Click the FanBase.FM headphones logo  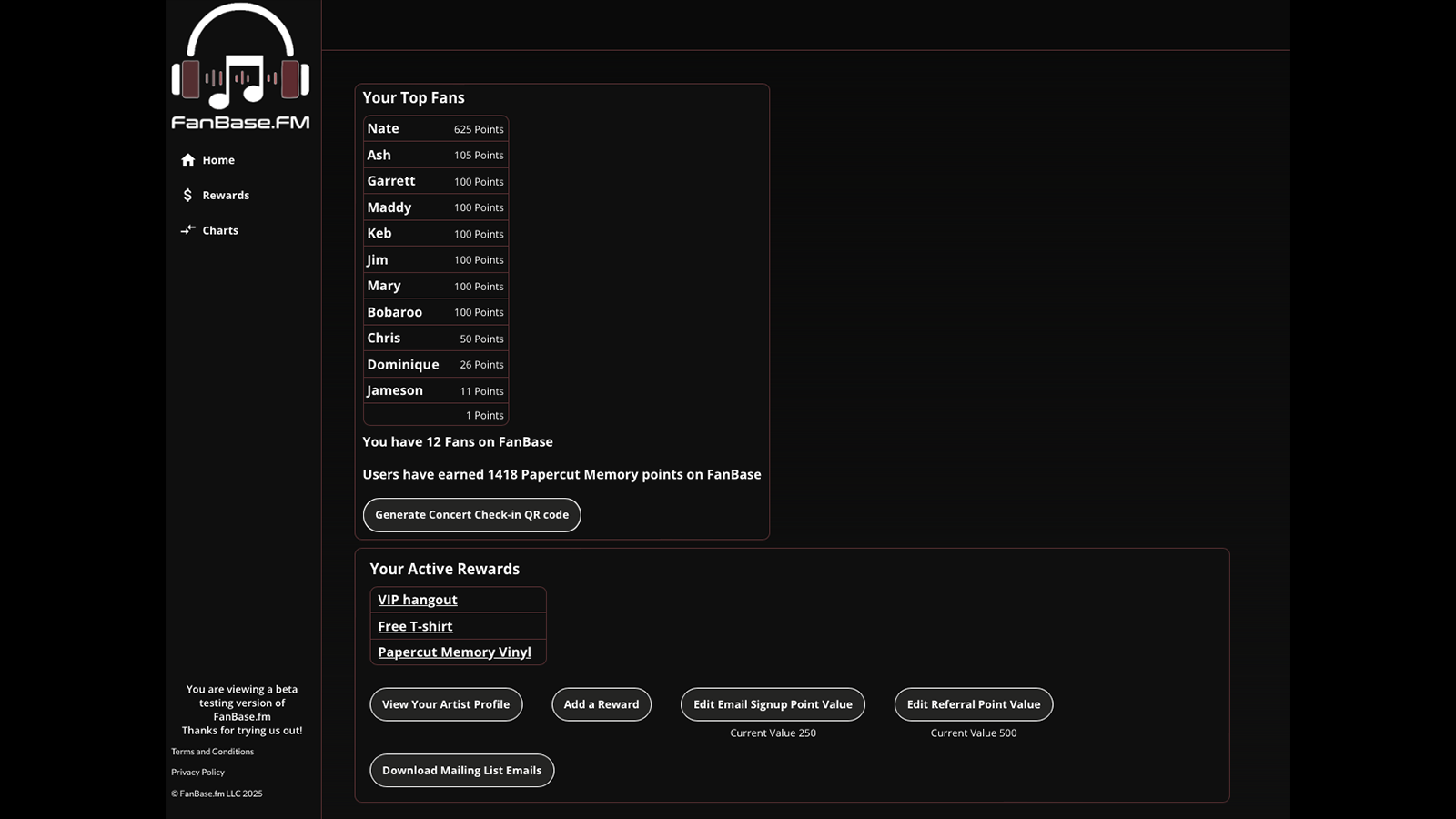tap(240, 66)
